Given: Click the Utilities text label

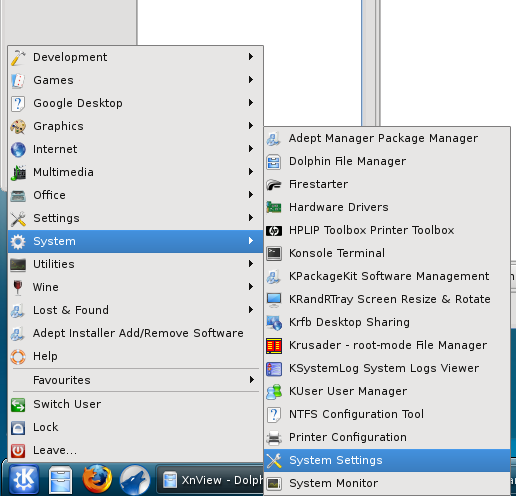Looking at the screenshot, I should pyautogui.click(x=54, y=264).
